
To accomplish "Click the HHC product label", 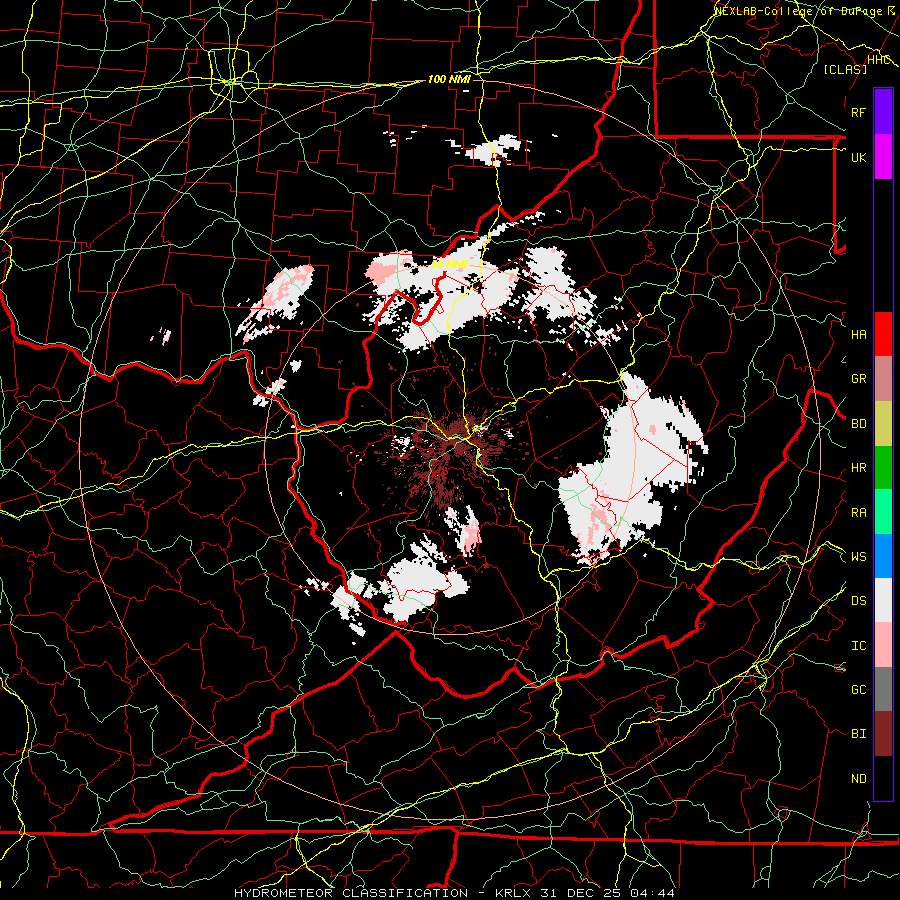I will click(879, 60).
